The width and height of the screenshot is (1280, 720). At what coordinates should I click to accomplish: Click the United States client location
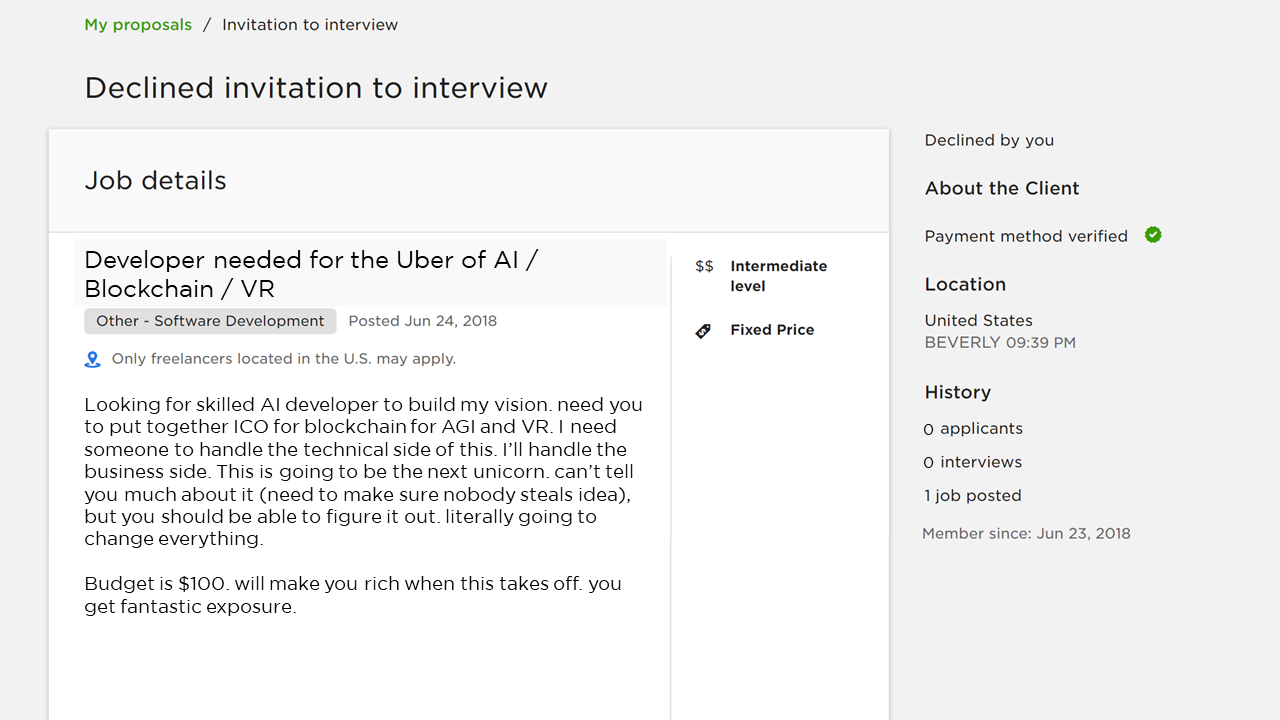pos(979,321)
